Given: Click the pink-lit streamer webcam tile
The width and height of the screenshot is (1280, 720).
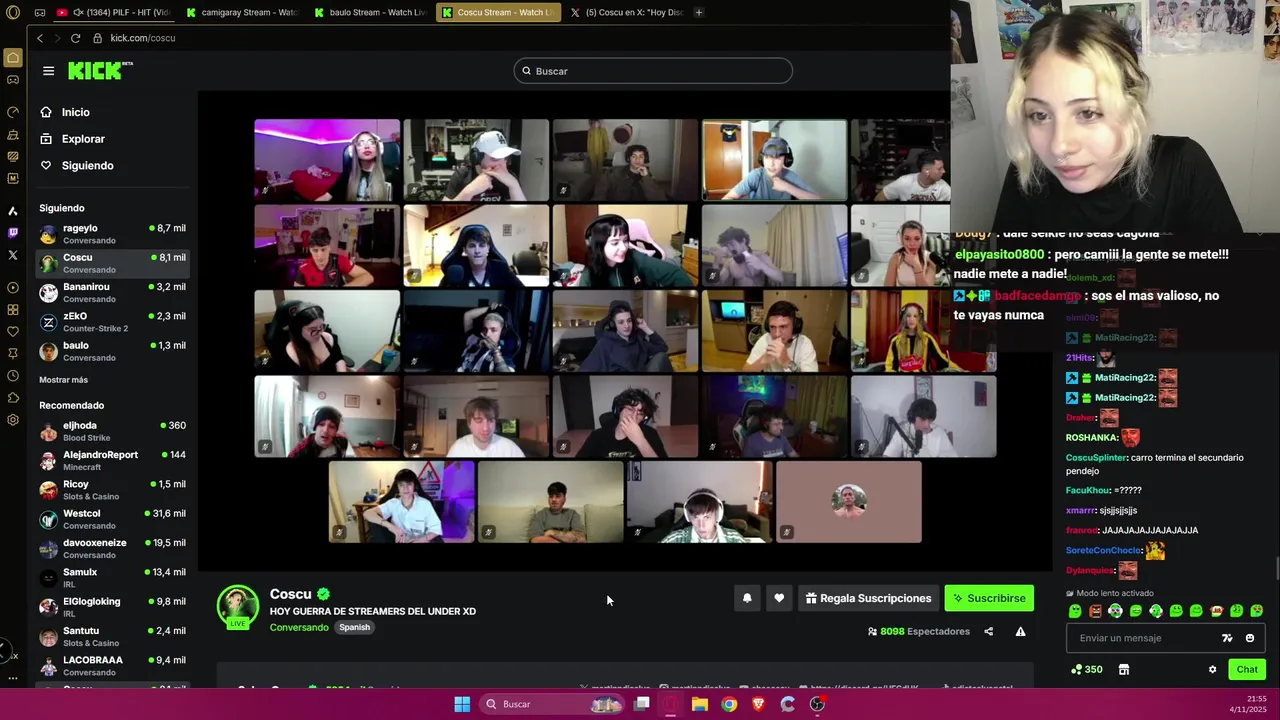Looking at the screenshot, I should click(x=327, y=160).
